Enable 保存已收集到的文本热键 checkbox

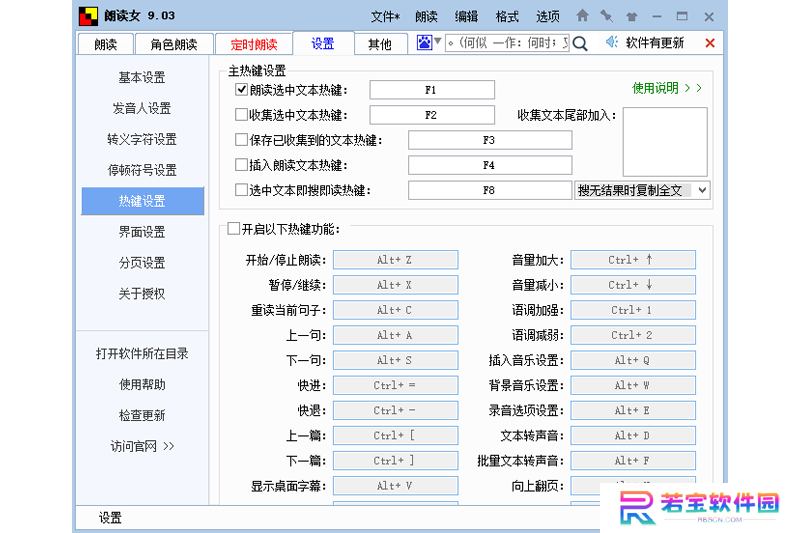(x=241, y=140)
